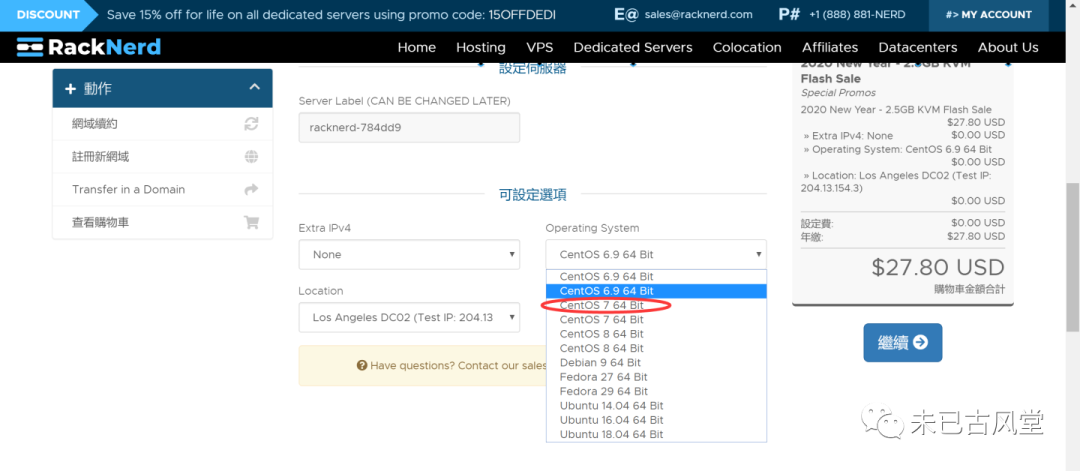Open the Operating System dropdown
Screen dimensions: 1080x471
(656, 255)
